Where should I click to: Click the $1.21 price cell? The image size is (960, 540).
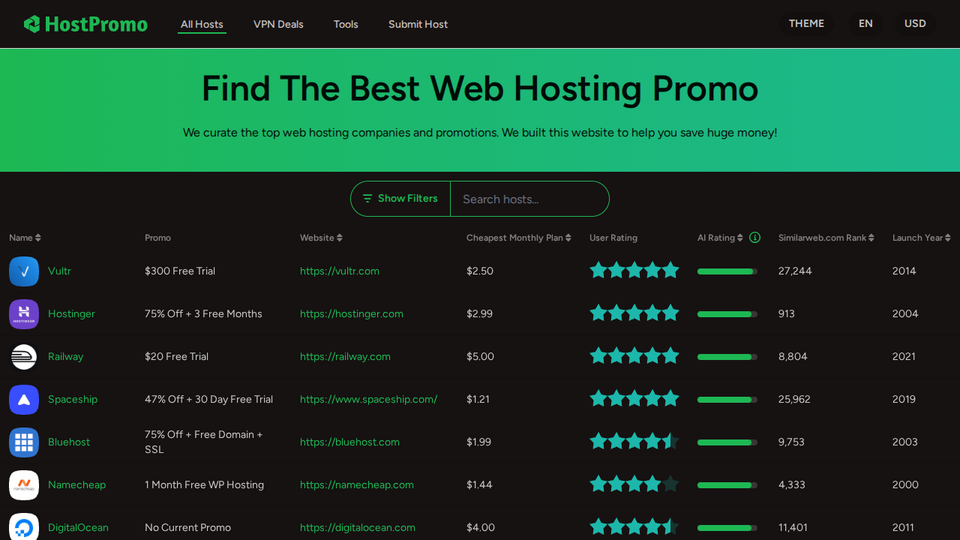[478, 399]
